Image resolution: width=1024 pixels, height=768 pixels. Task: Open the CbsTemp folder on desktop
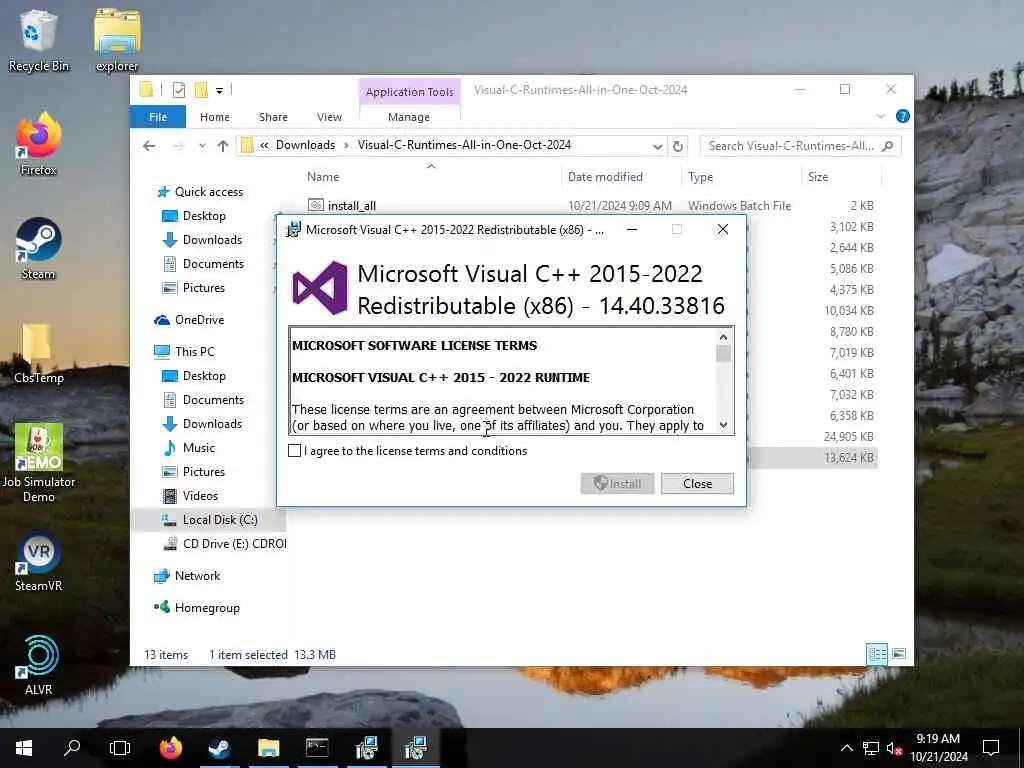click(39, 353)
